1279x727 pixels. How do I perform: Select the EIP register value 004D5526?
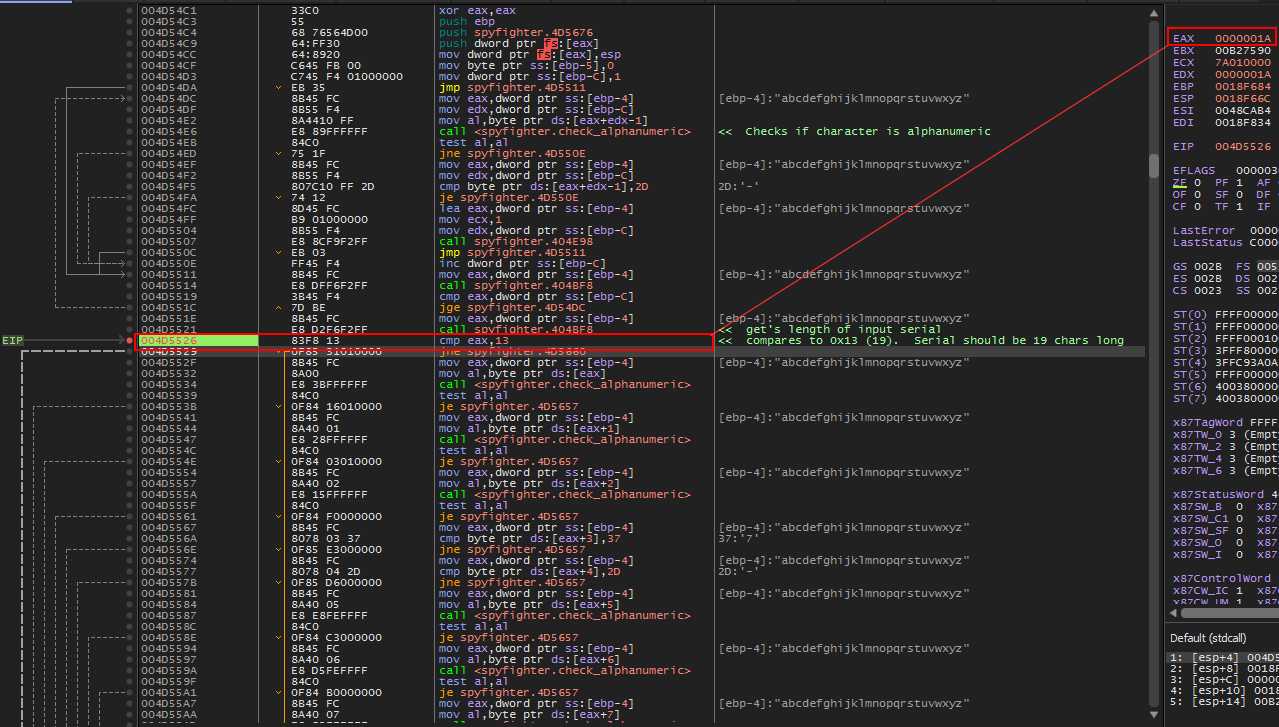tap(1243, 146)
